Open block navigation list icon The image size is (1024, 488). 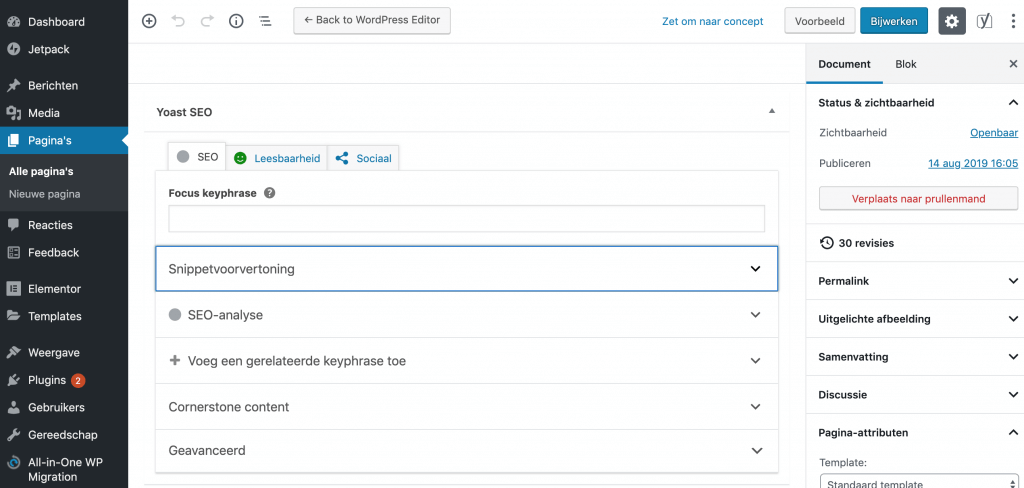pos(265,21)
